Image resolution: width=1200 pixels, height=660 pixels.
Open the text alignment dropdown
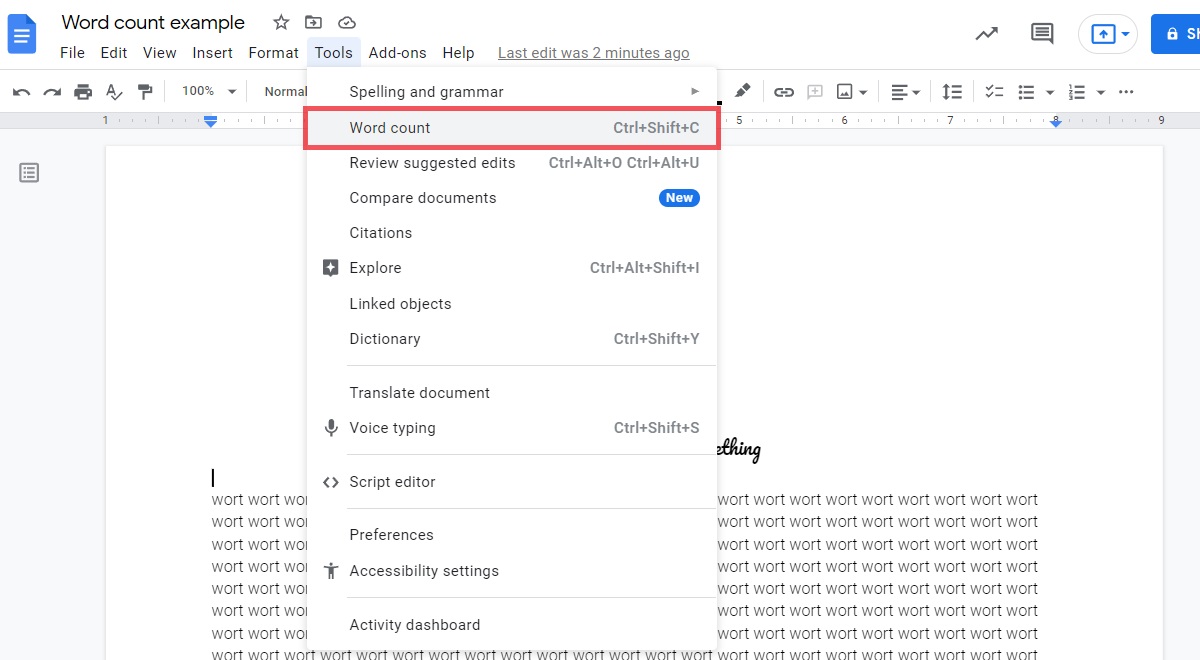(906, 92)
